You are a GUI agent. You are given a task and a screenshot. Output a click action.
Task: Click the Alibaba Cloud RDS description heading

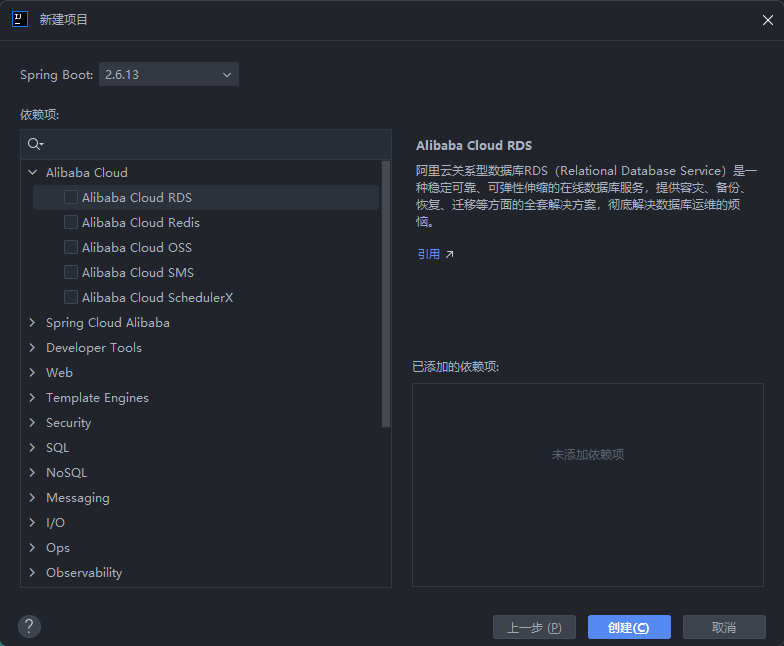[474, 146]
